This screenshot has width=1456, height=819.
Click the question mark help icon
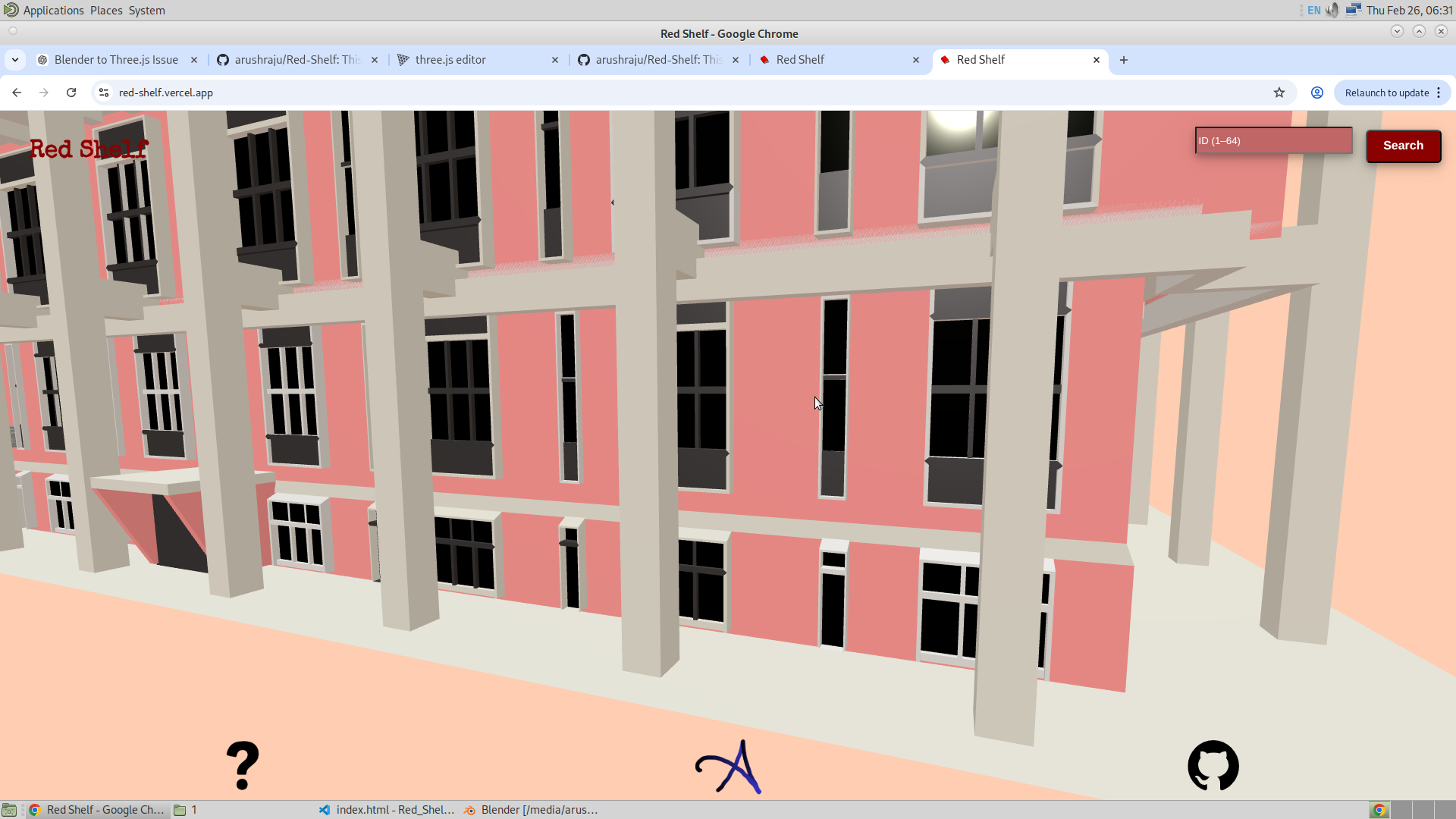pyautogui.click(x=243, y=766)
